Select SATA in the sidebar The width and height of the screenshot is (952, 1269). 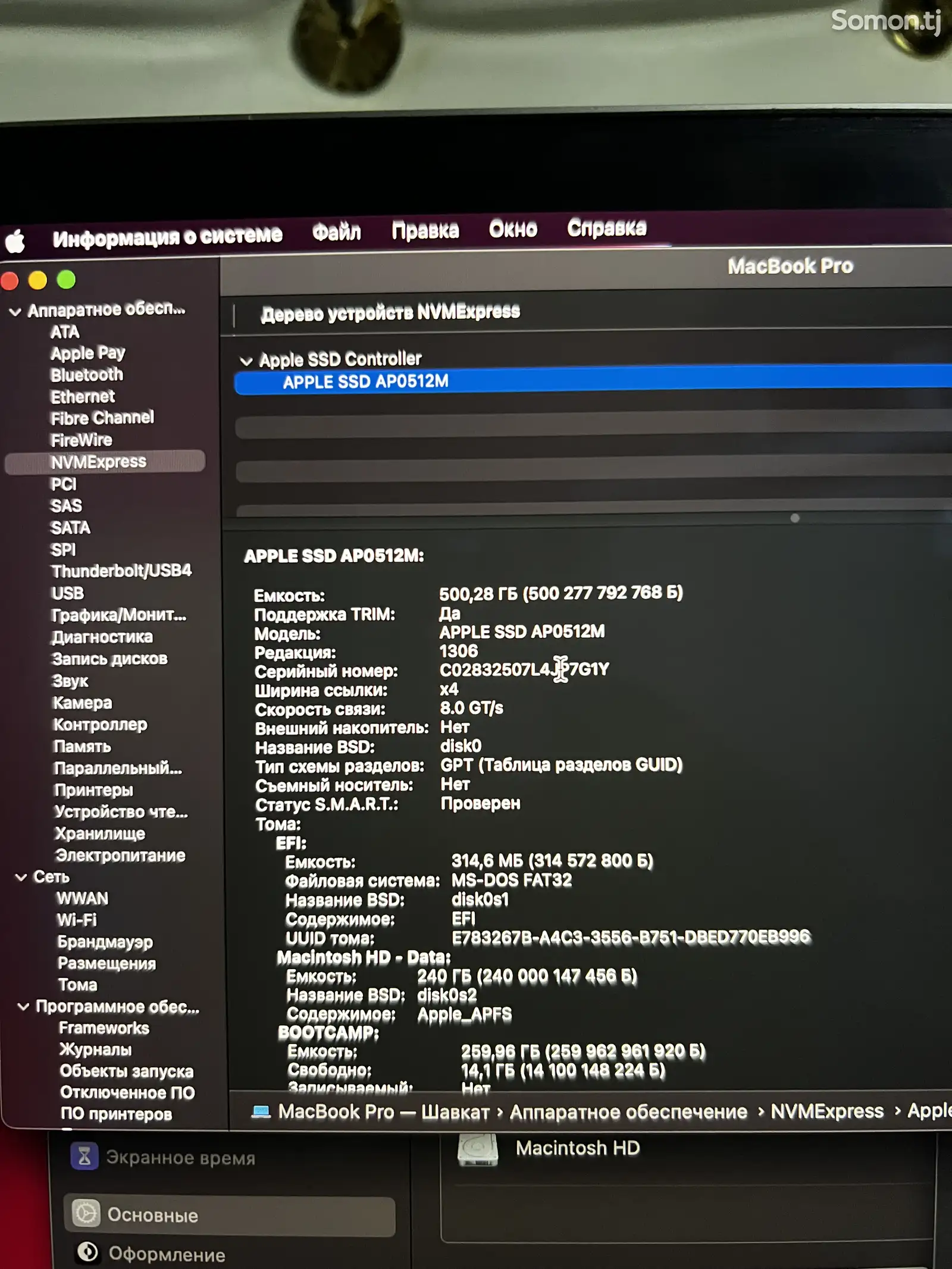coord(70,528)
